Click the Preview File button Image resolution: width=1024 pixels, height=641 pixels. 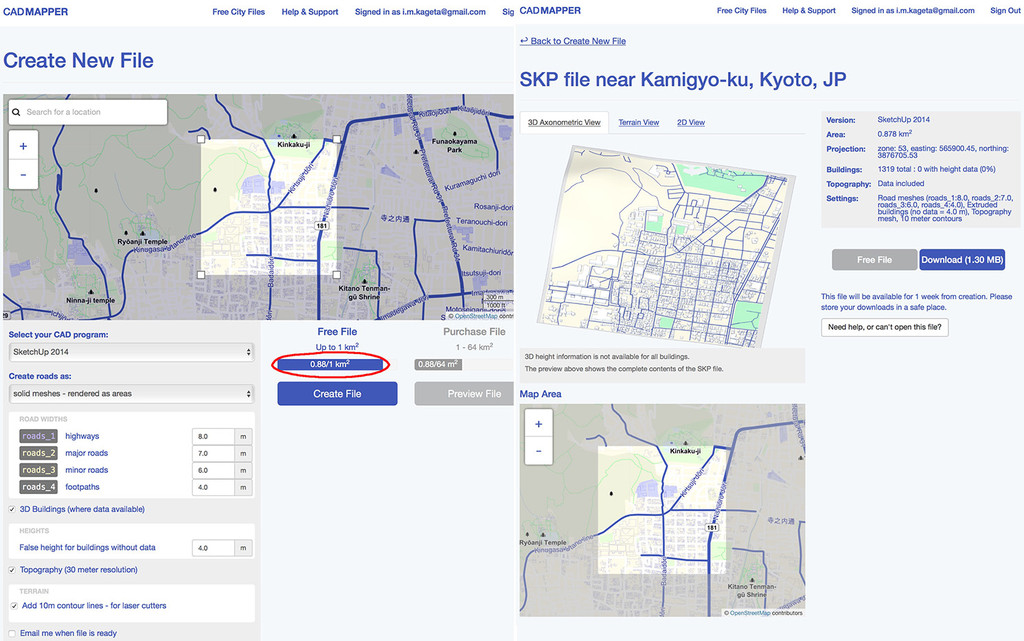(x=465, y=394)
